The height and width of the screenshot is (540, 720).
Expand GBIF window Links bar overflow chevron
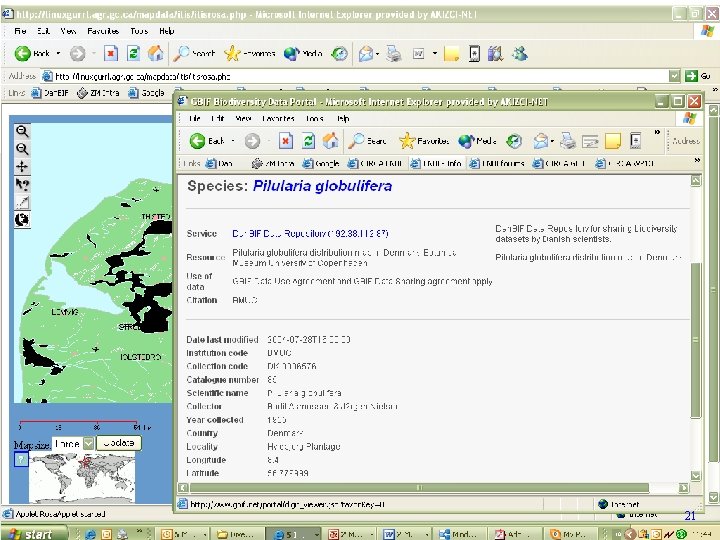[697, 160]
